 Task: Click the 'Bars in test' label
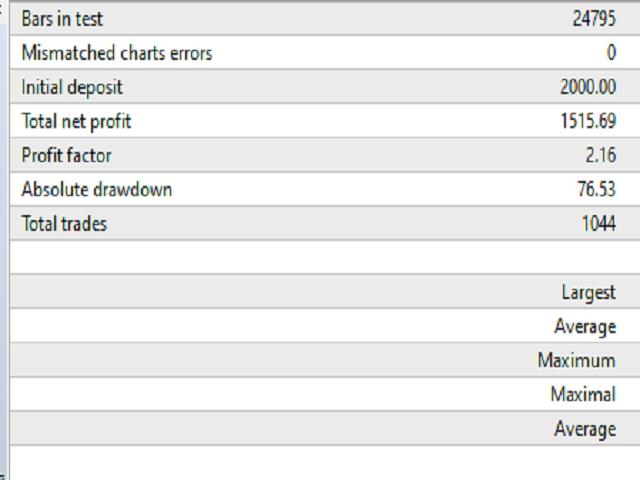(62, 19)
